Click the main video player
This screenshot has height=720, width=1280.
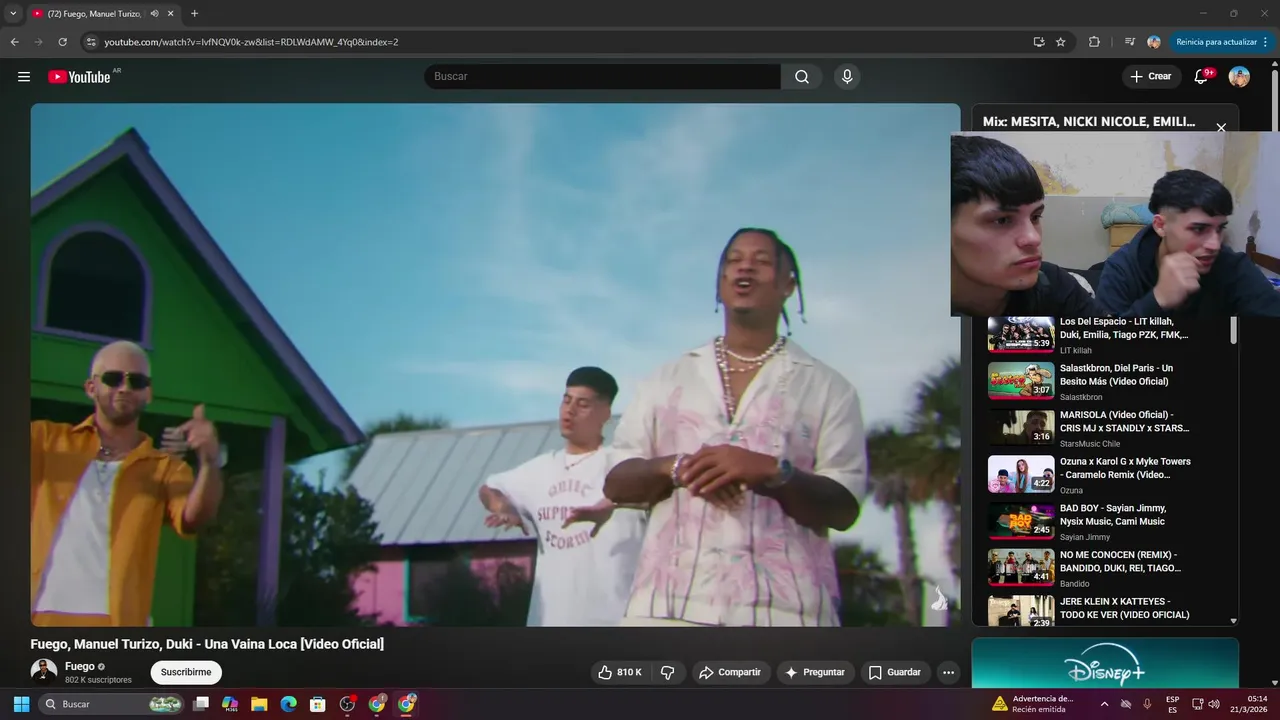[x=495, y=365]
